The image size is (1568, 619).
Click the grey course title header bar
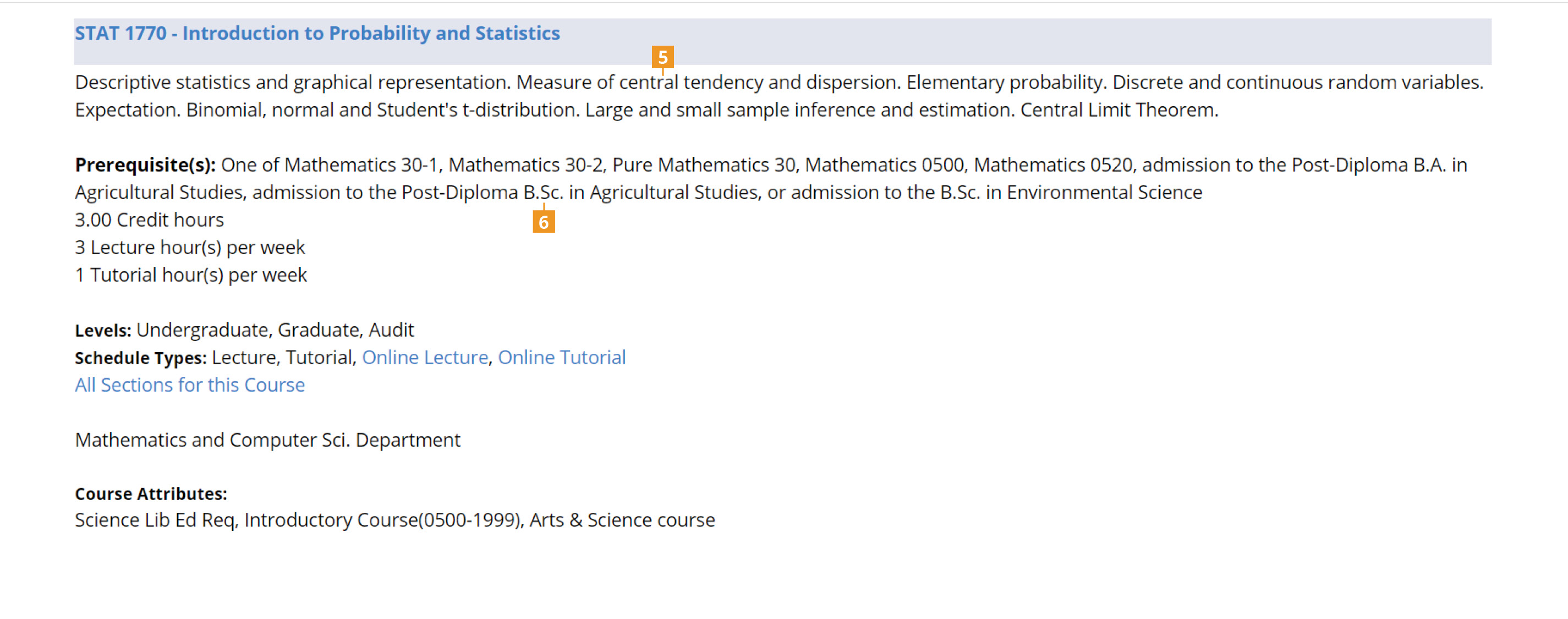[783, 41]
